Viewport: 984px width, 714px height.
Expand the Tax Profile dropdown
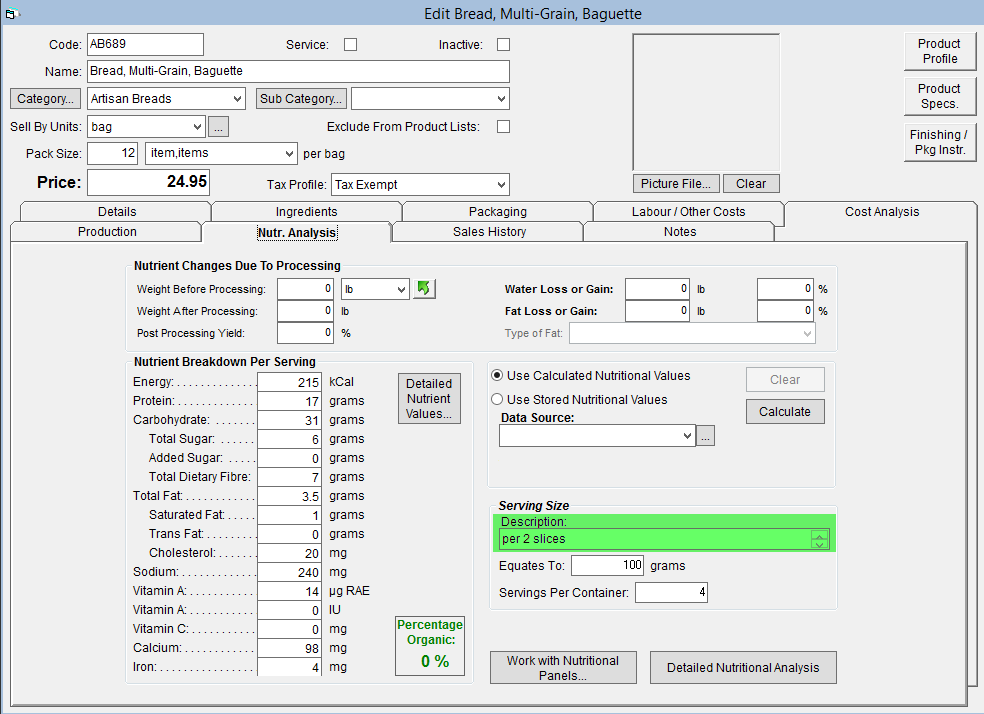tap(501, 184)
